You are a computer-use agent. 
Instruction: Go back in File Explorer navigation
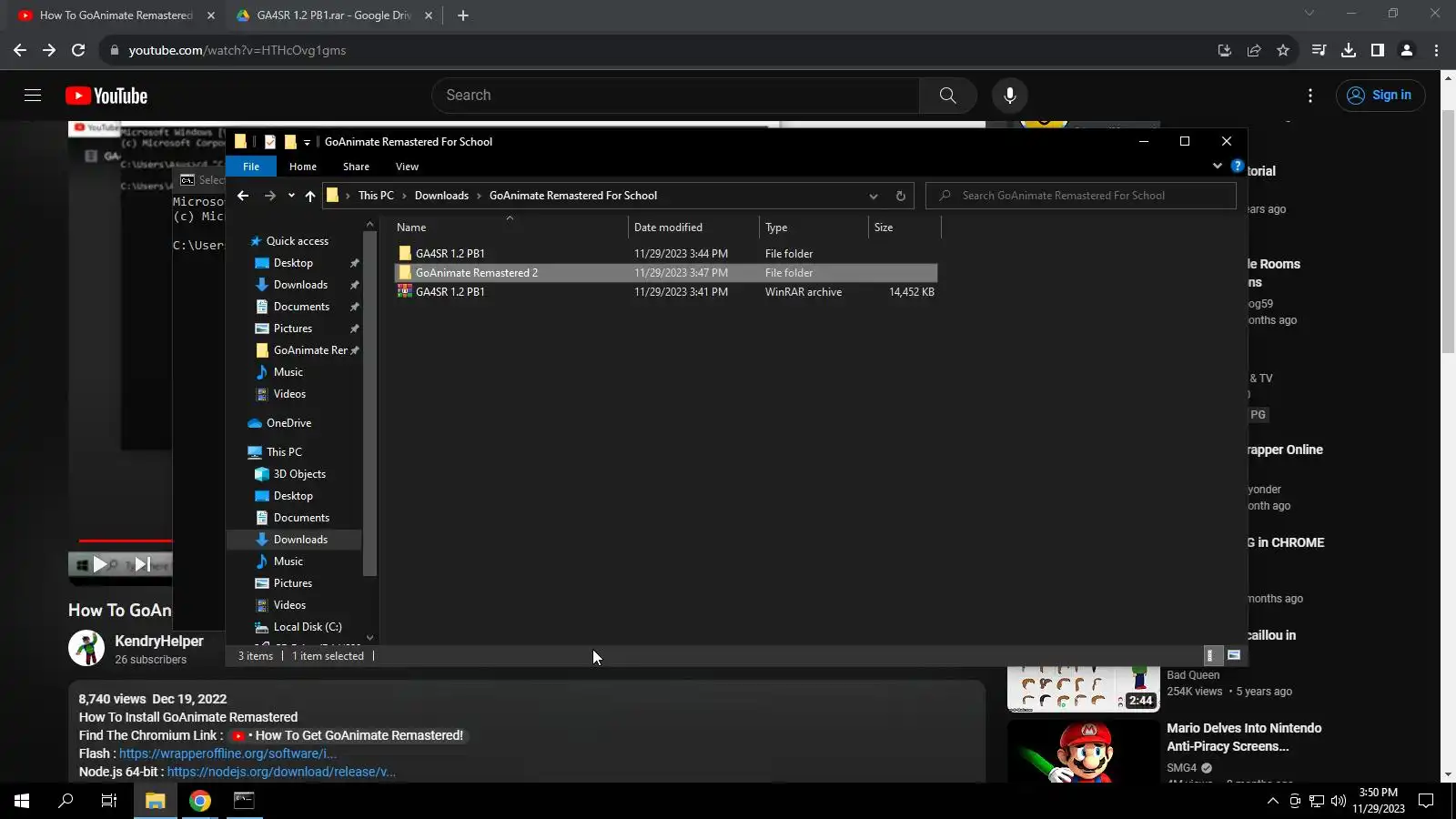point(243,196)
